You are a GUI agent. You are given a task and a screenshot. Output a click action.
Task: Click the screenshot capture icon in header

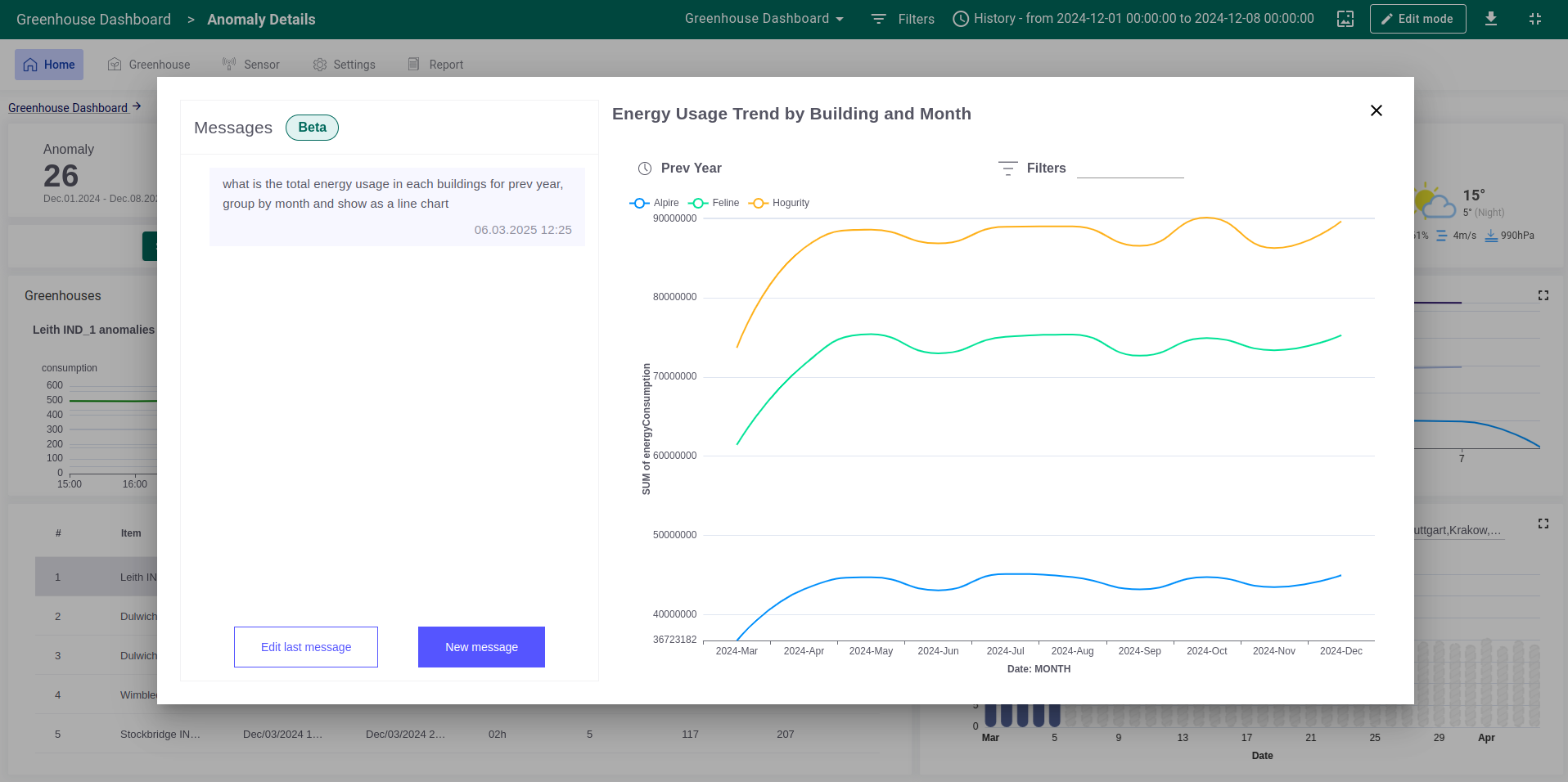click(1345, 19)
